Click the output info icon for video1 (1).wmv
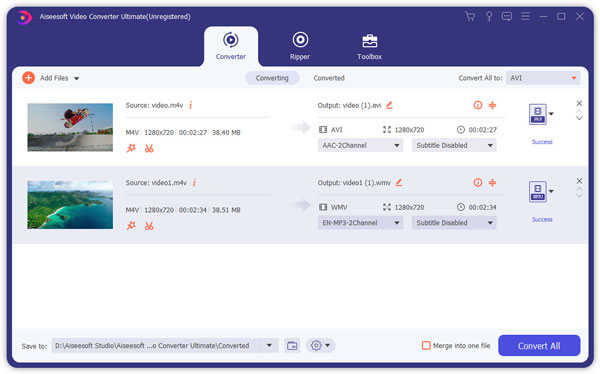Screen dimensions: 600x374 [x=478, y=183]
